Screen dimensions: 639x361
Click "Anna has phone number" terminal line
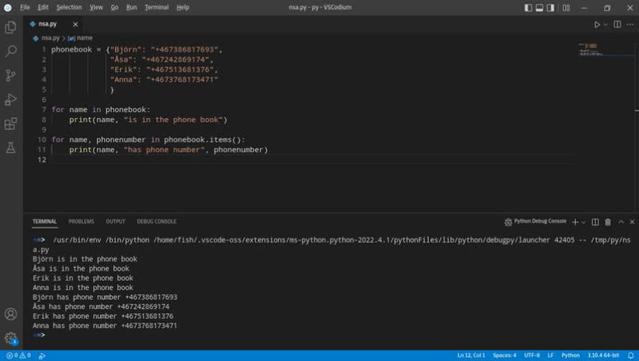pyautogui.click(x=105, y=326)
